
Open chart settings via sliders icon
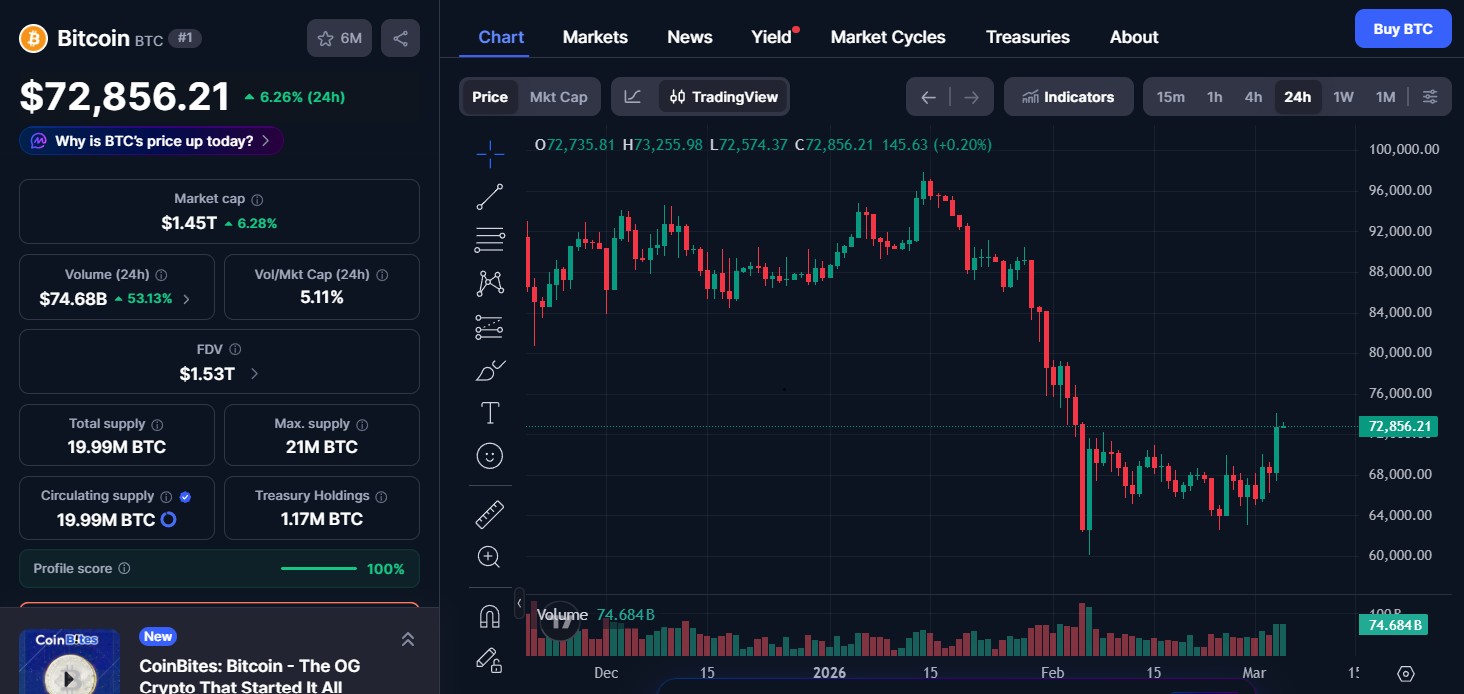[x=1430, y=96]
